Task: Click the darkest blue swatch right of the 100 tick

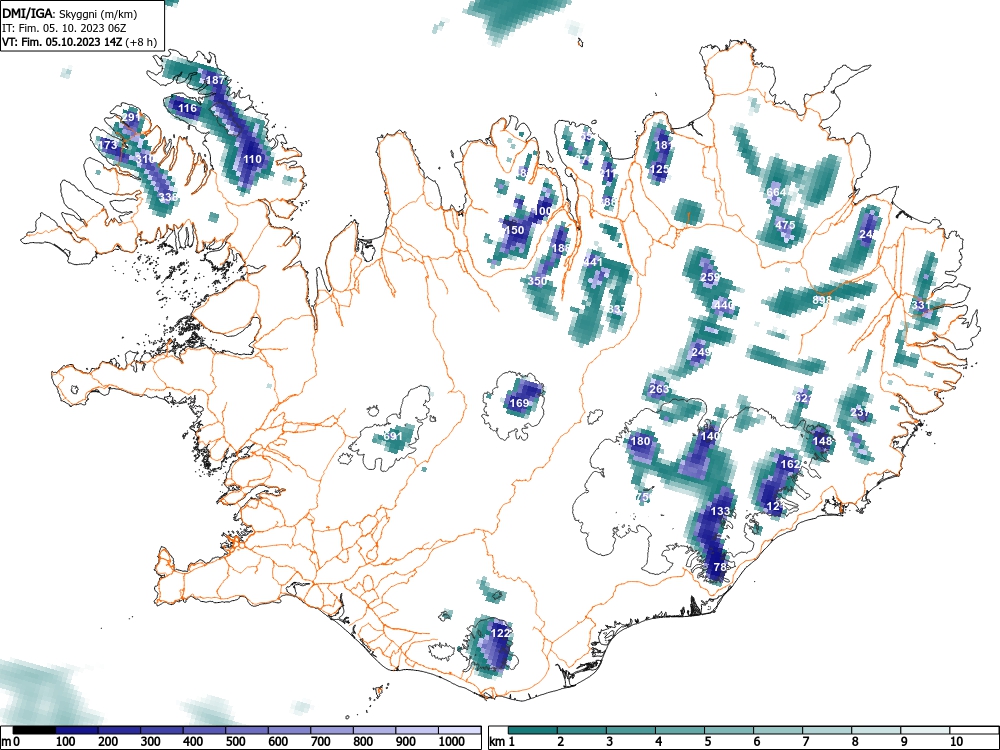Action: 77,729
